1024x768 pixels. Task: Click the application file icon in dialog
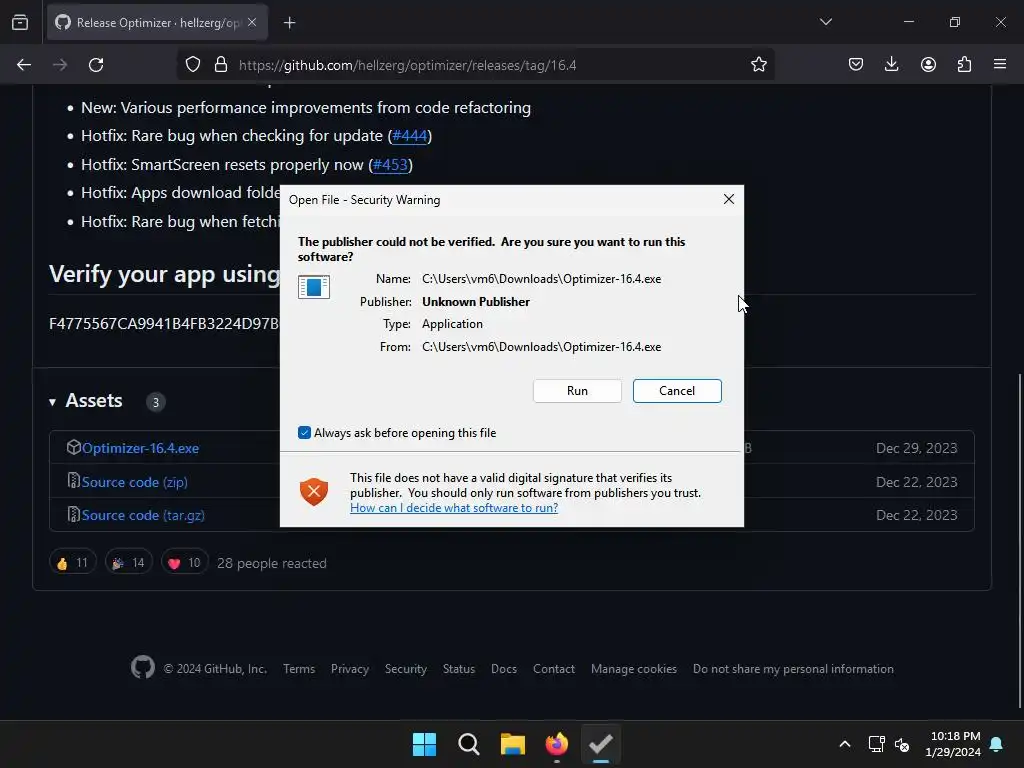314,287
